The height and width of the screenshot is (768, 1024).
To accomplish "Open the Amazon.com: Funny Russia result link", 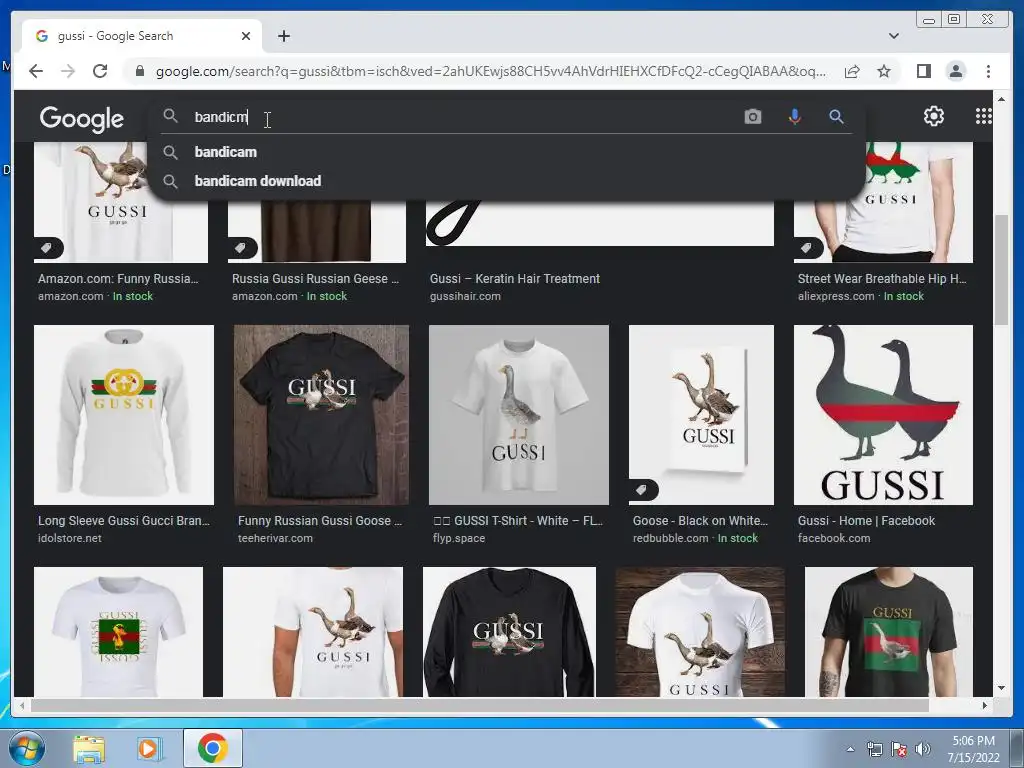I will point(118,279).
